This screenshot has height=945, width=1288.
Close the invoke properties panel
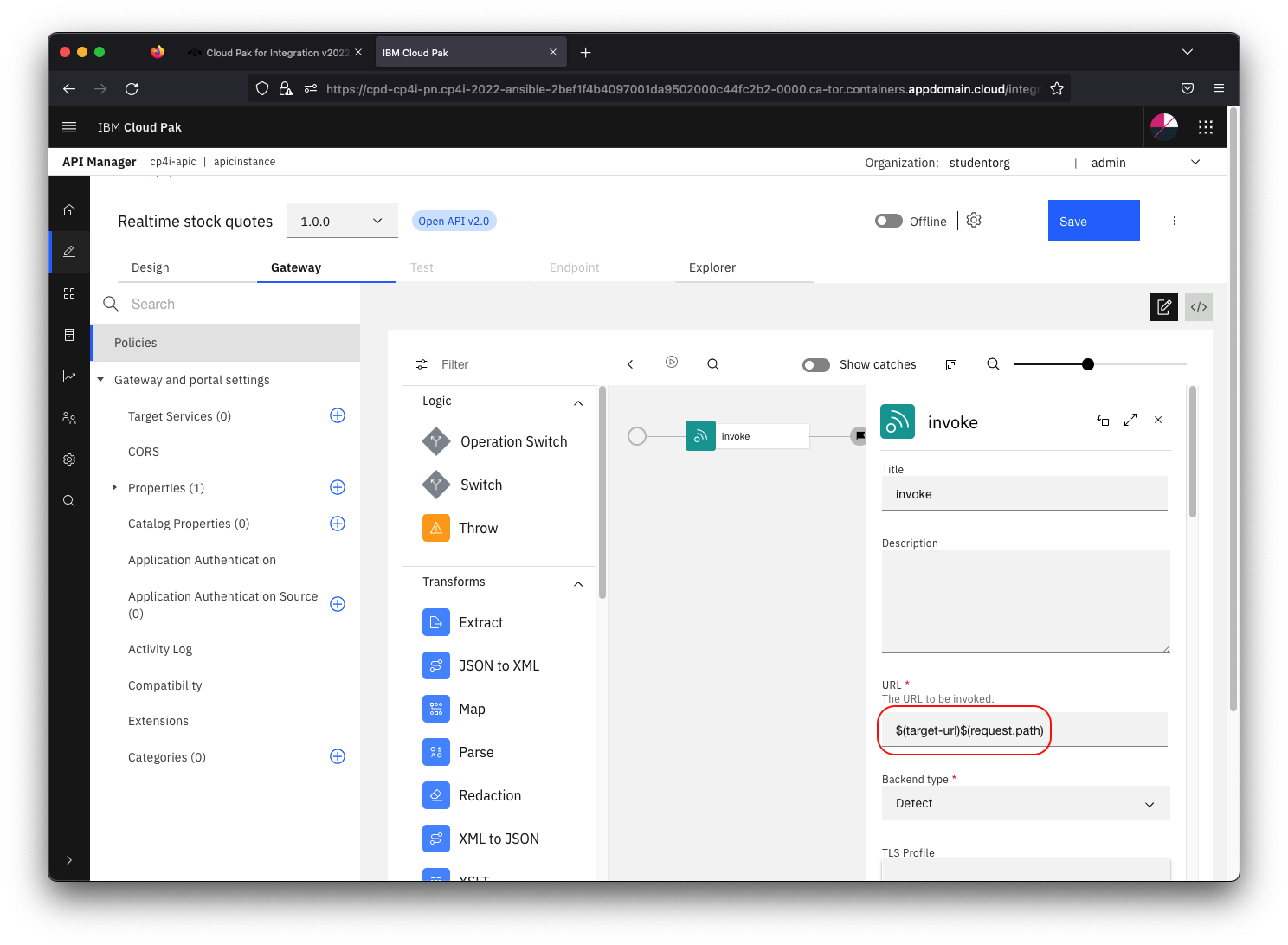point(1158,420)
